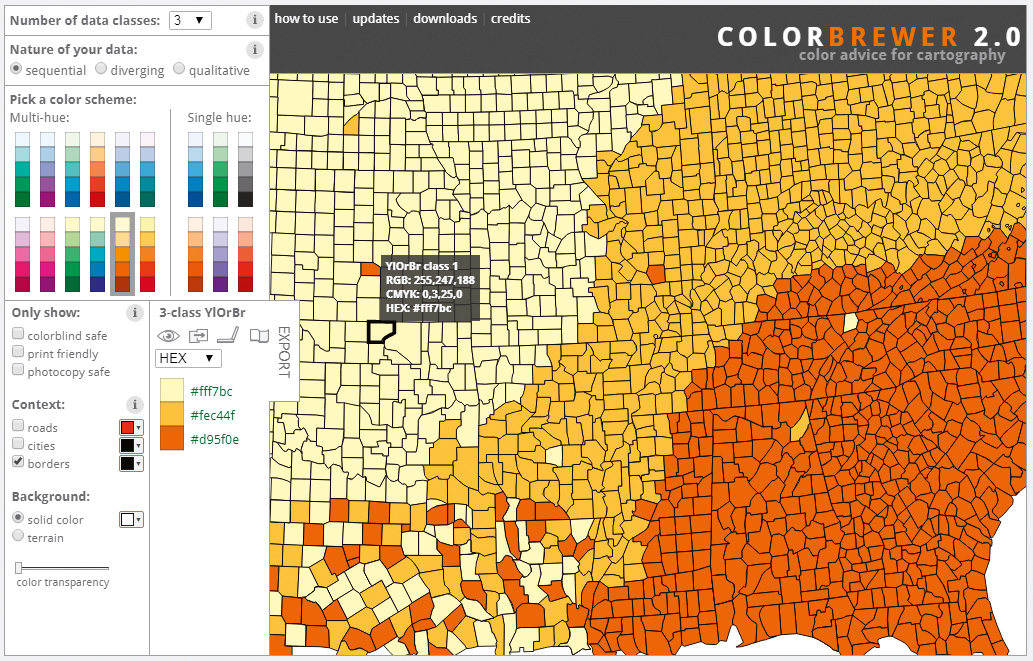Select the diverging radio button
The height and width of the screenshot is (661, 1033).
click(x=101, y=69)
